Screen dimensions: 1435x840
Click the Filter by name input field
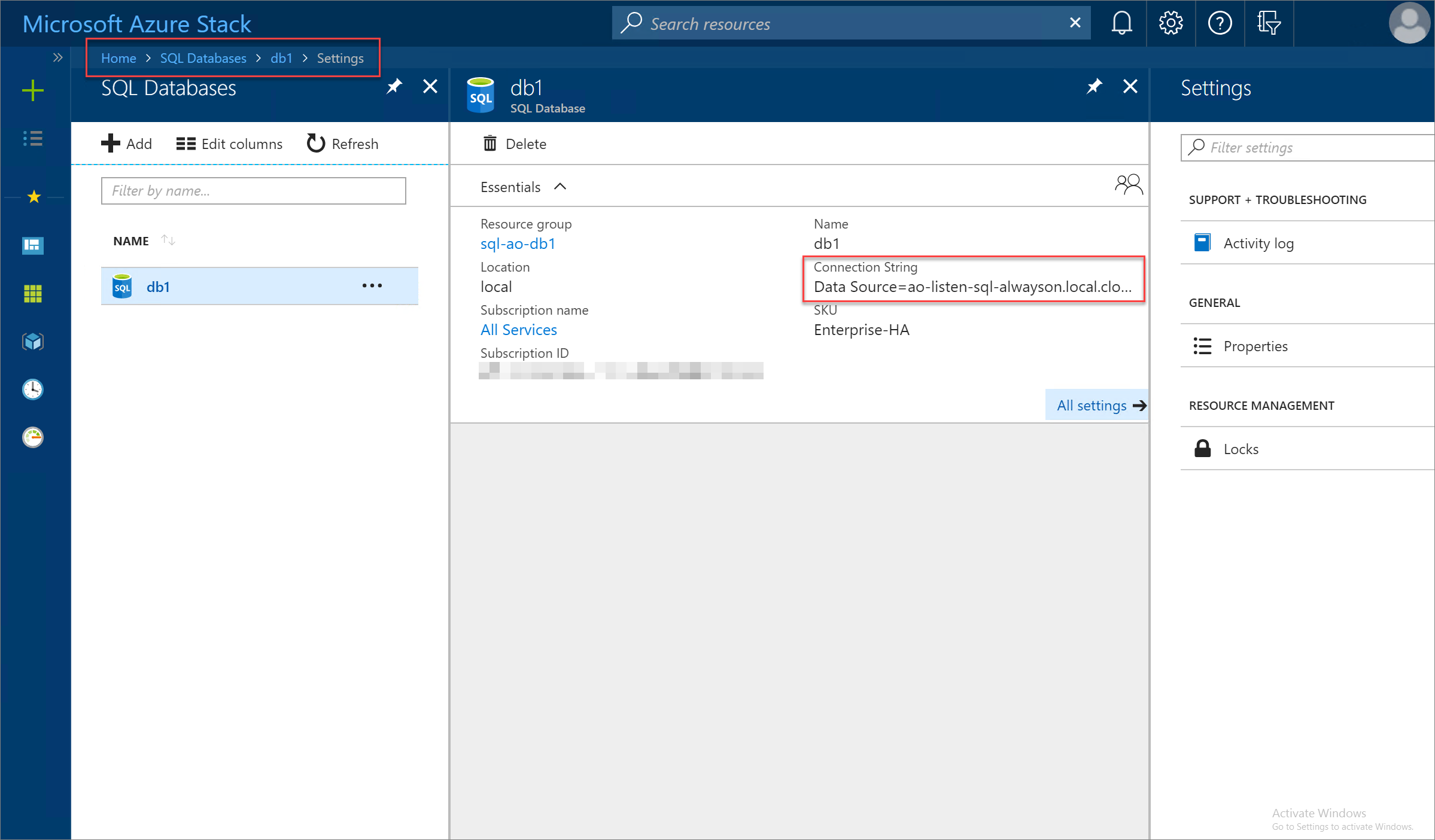tap(253, 190)
